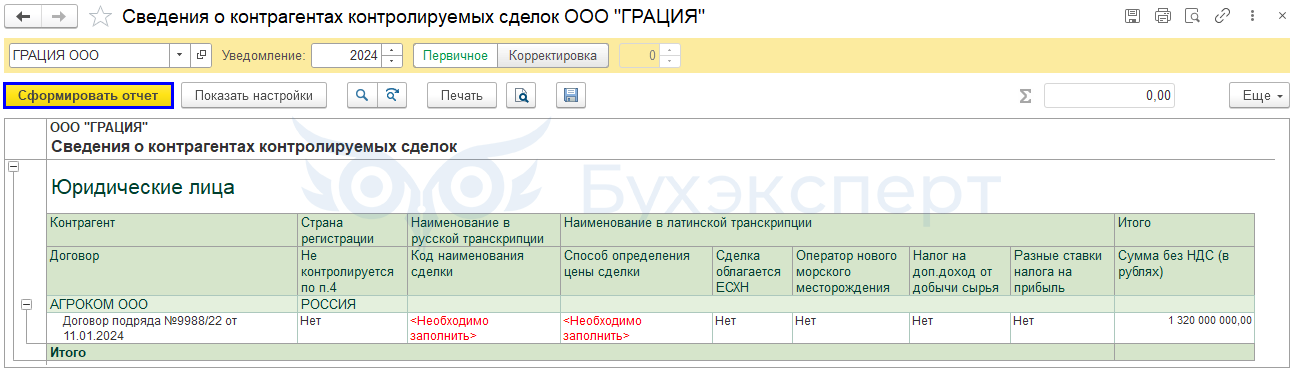This screenshot has height=371, width=1293.
Task: Open the ГРАЦИЯ ООО organization dropdown arrow
Action: pos(179,55)
